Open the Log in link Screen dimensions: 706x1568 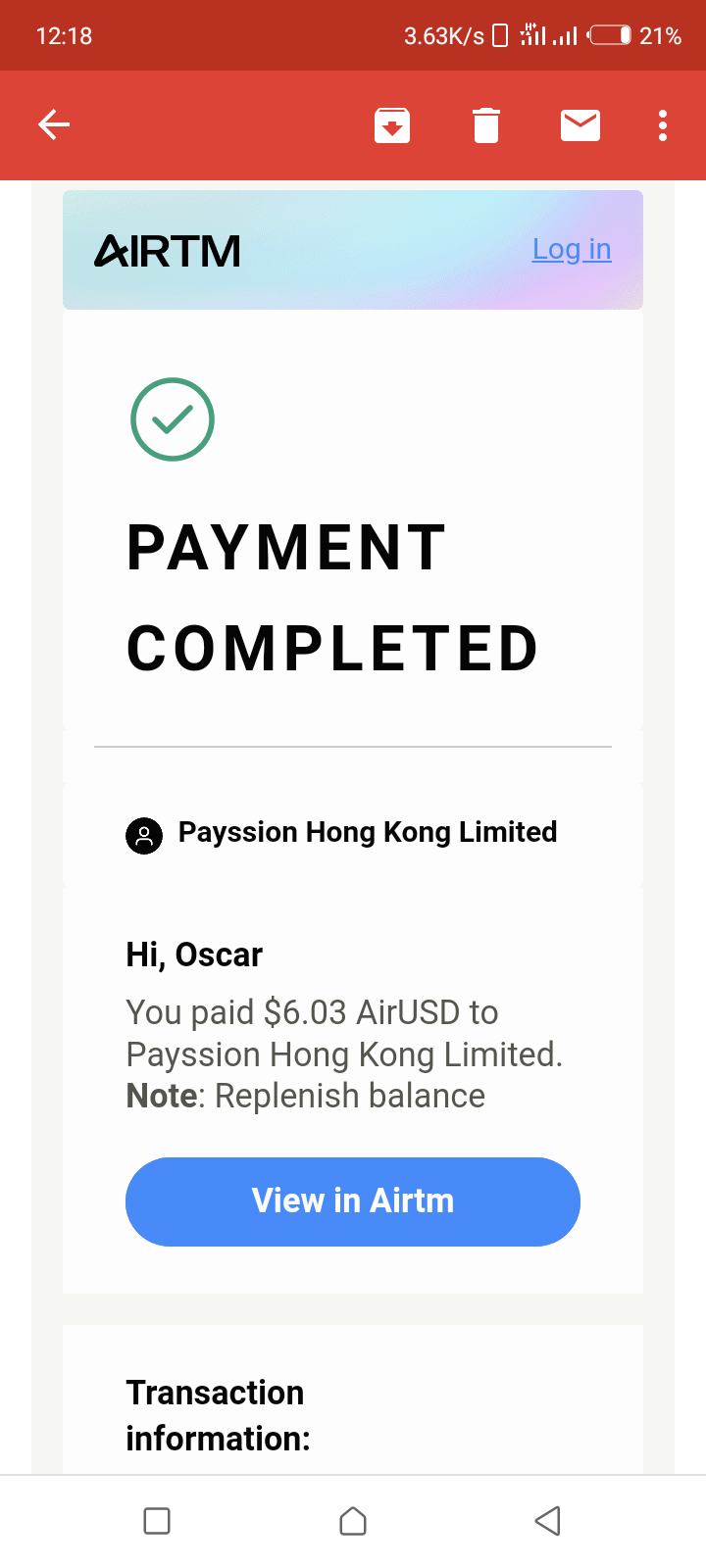click(x=572, y=250)
